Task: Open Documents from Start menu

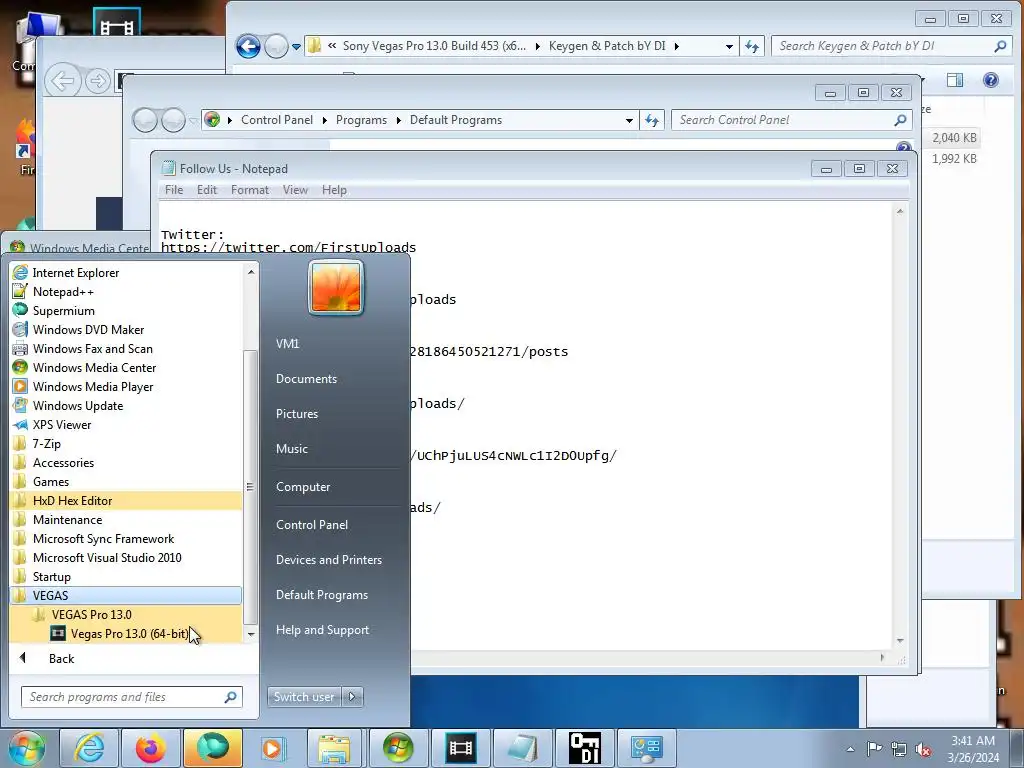Action: click(306, 379)
